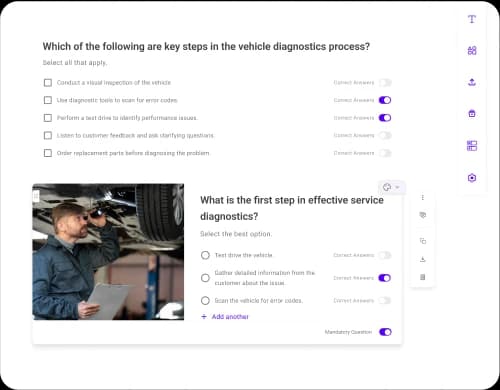Image resolution: width=500 pixels, height=390 pixels.
Task: Open the widgets grid icon in the sidebar
Action: pos(472,51)
